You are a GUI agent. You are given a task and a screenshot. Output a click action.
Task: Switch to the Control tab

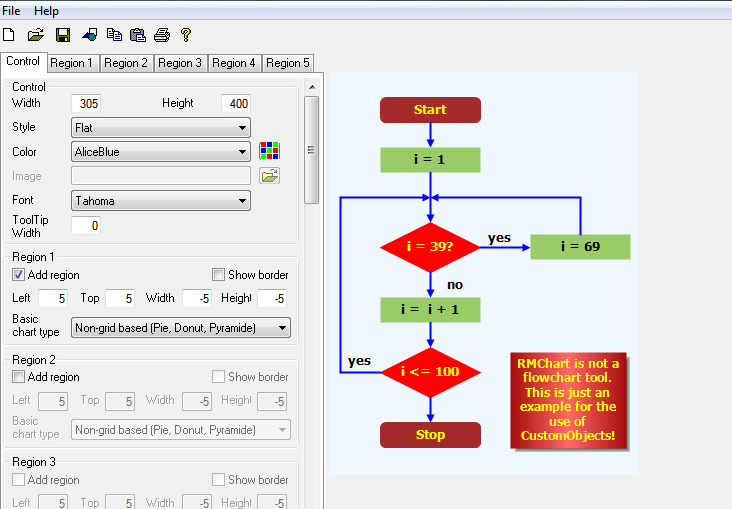(x=23, y=61)
